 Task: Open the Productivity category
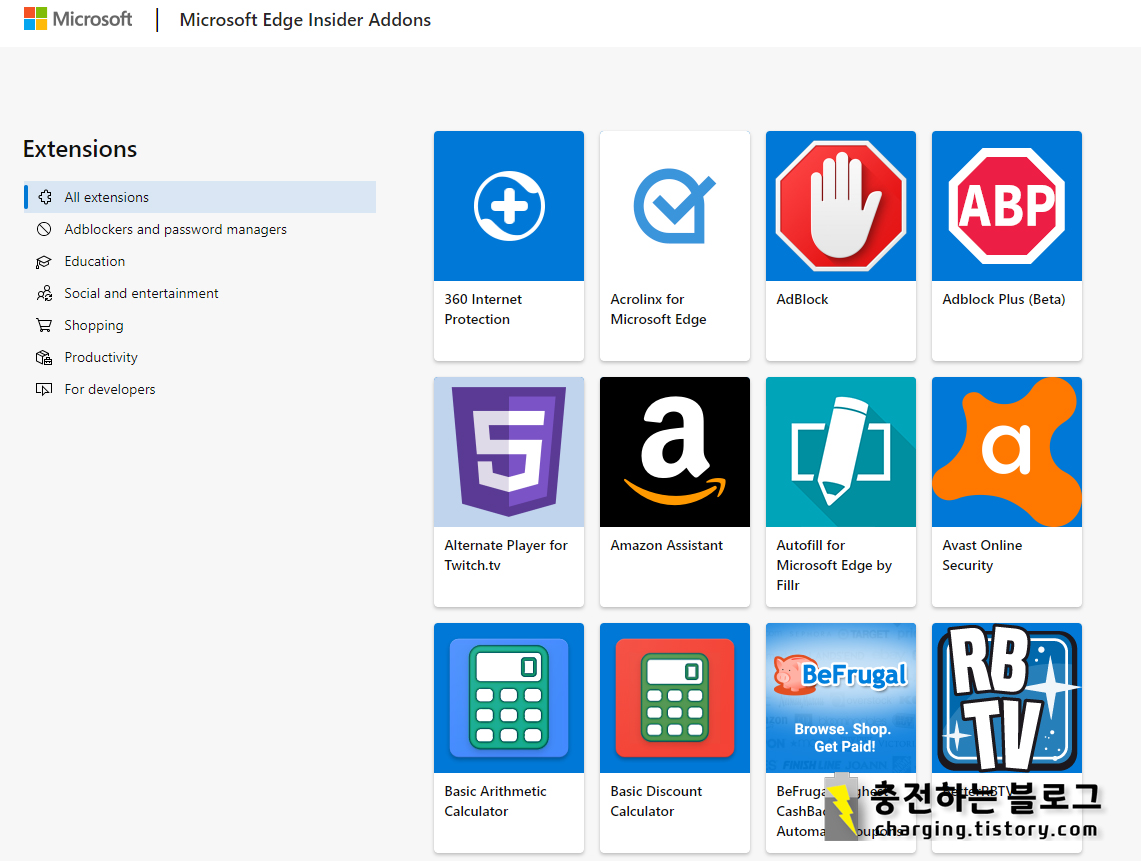(x=101, y=357)
